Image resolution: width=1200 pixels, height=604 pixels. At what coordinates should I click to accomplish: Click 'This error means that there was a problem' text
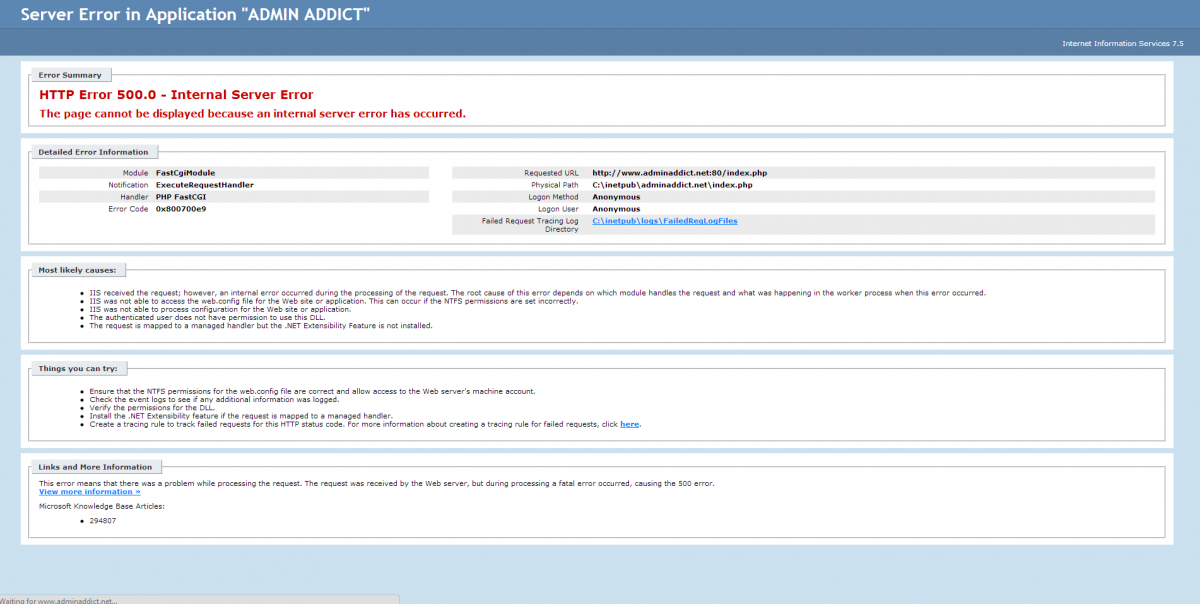click(377, 483)
